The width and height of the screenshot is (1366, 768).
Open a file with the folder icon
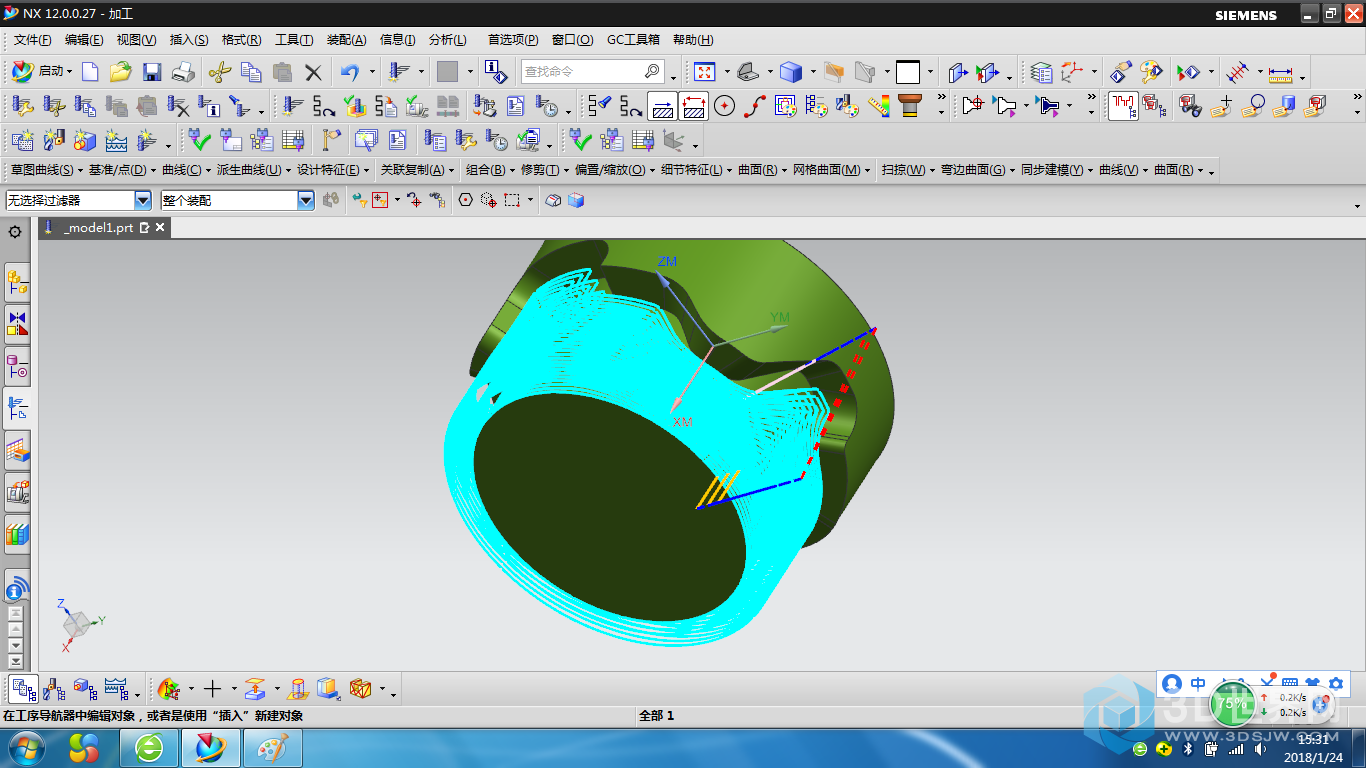click(121, 72)
